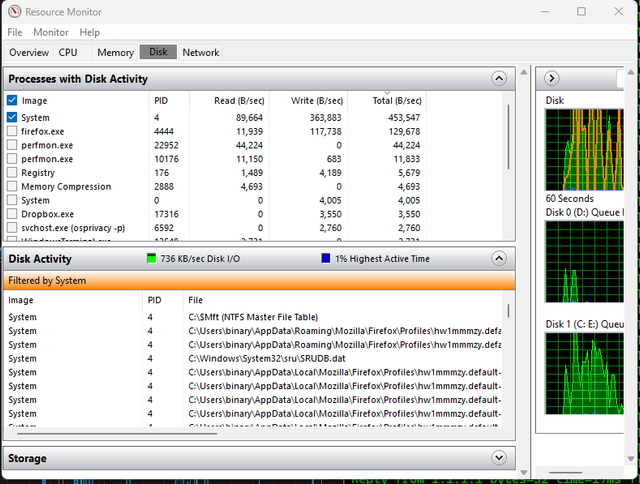Click the Dropbox.exe PID 17316 cell
The width and height of the screenshot is (640, 484).
(166, 214)
